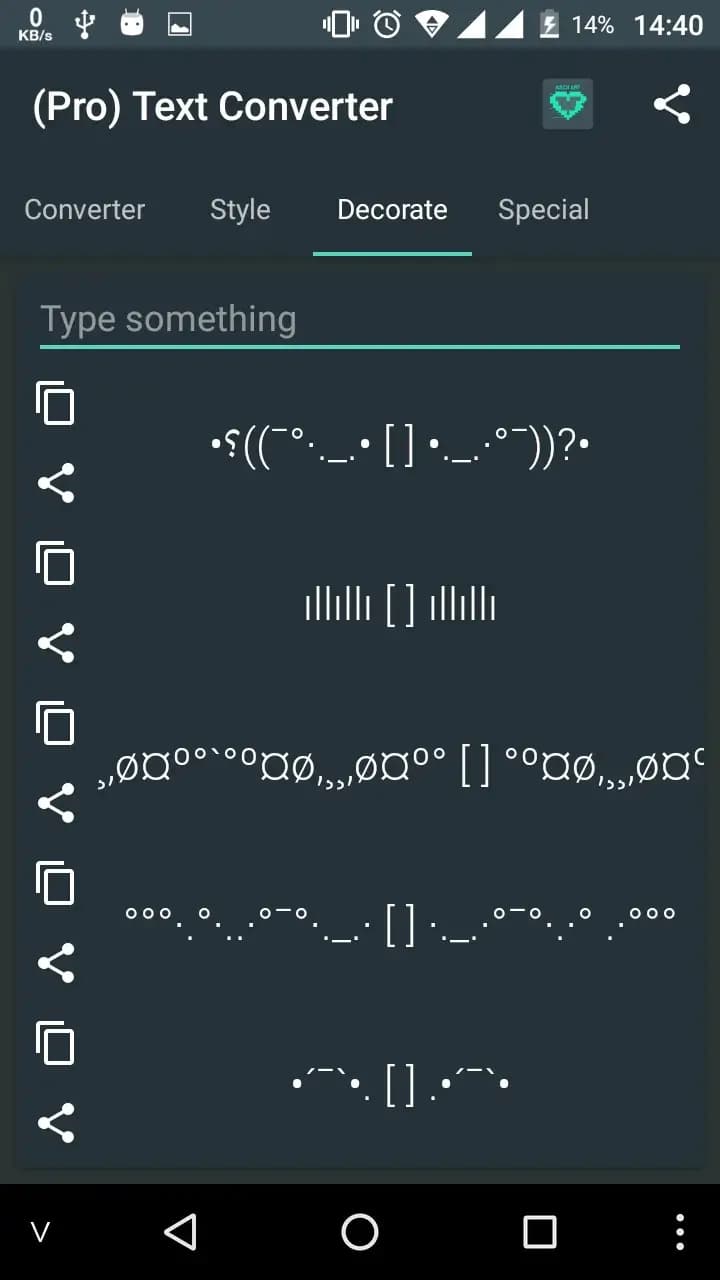This screenshot has height=1280, width=720.
Task: Open the pixel heart ASCII app icon
Action: pos(567,103)
